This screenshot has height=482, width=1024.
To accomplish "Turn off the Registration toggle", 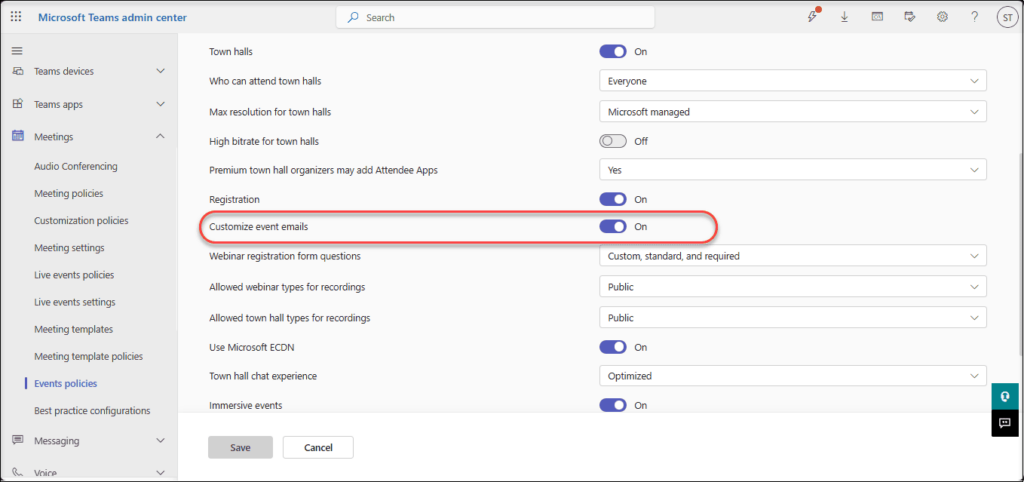I will pos(613,199).
